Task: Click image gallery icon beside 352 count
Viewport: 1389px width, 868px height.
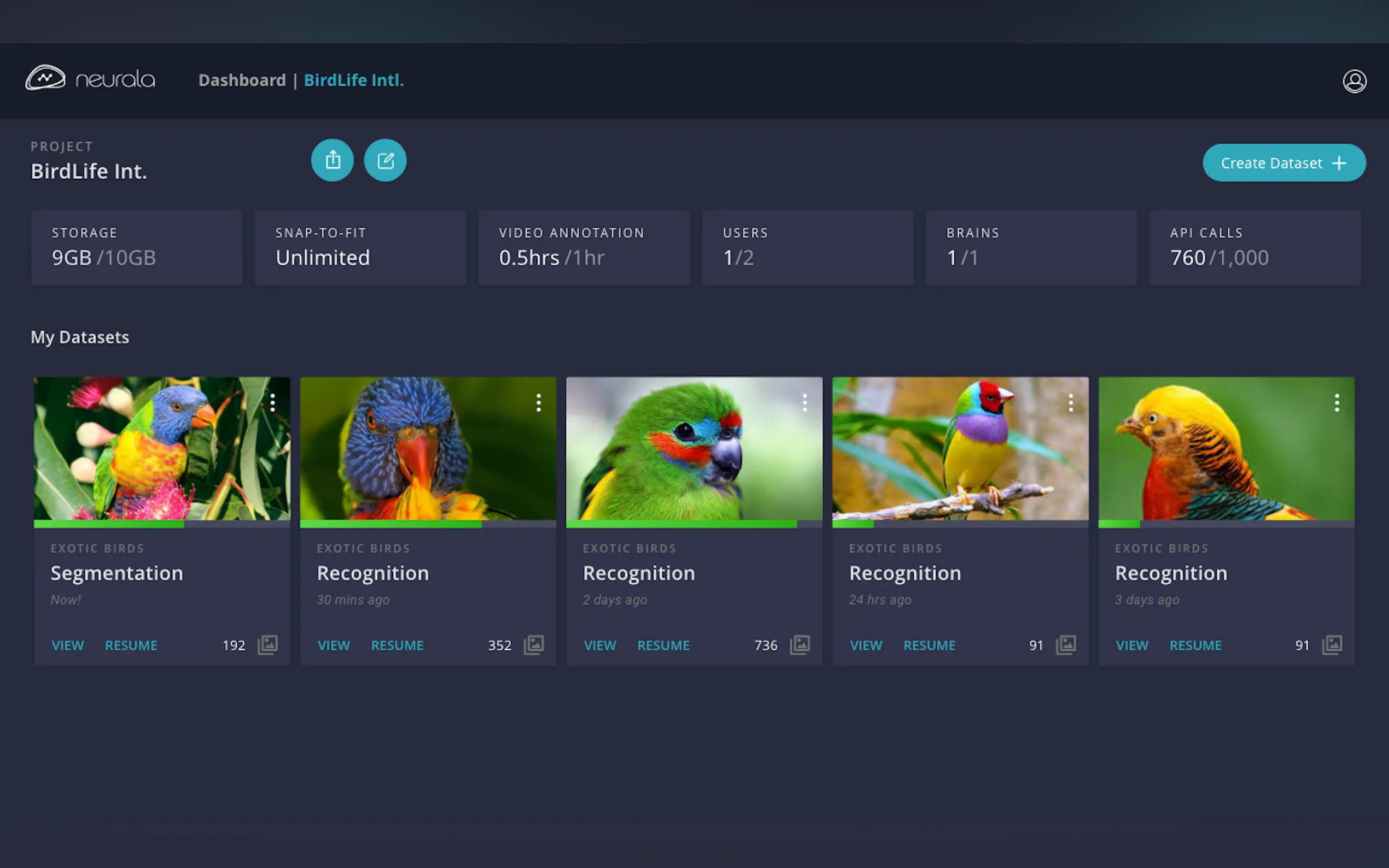Action: 533,644
